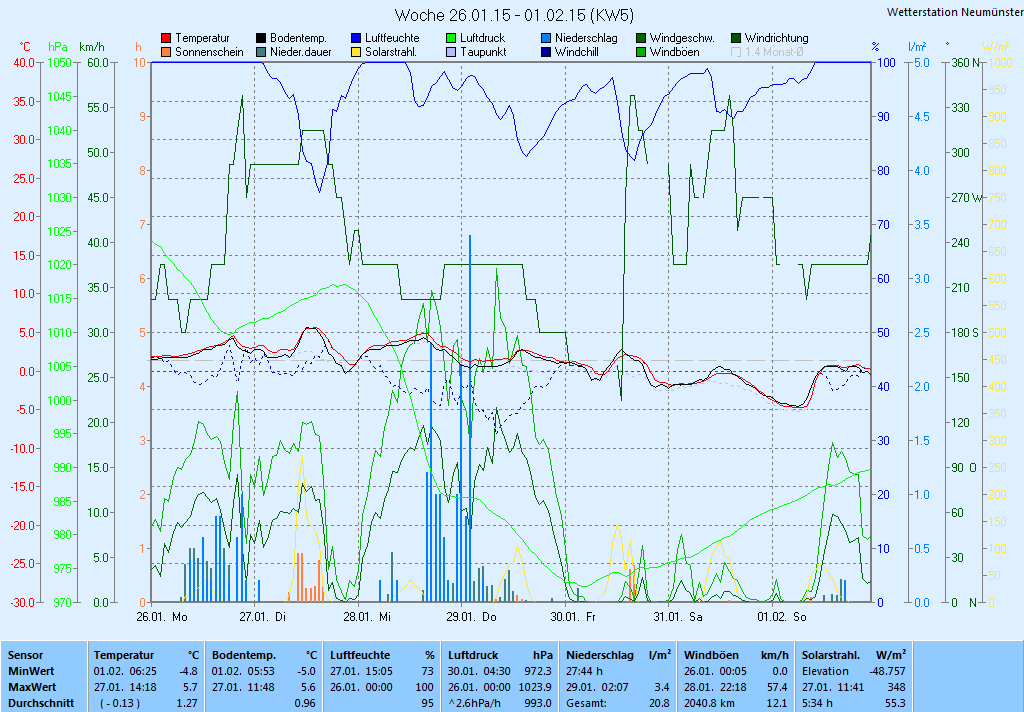The width and height of the screenshot is (1024, 712).
Task: Click the blue Luftfeuchte legend swatch
Action: pos(356,39)
